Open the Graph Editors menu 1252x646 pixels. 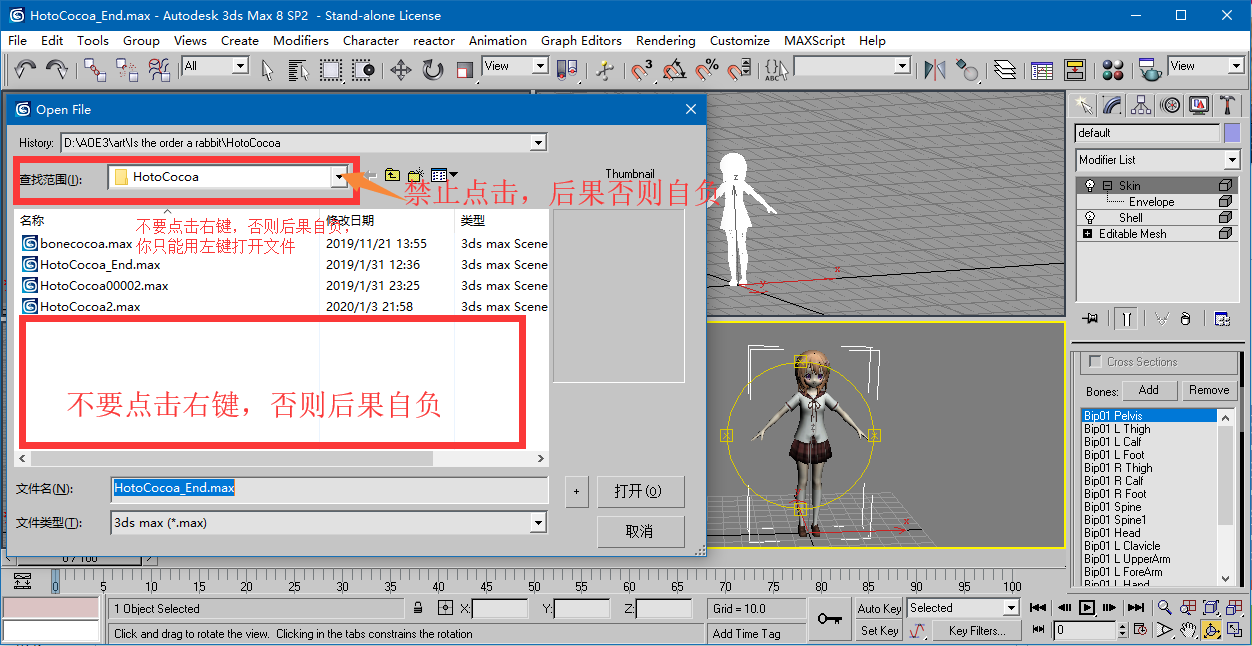point(581,41)
